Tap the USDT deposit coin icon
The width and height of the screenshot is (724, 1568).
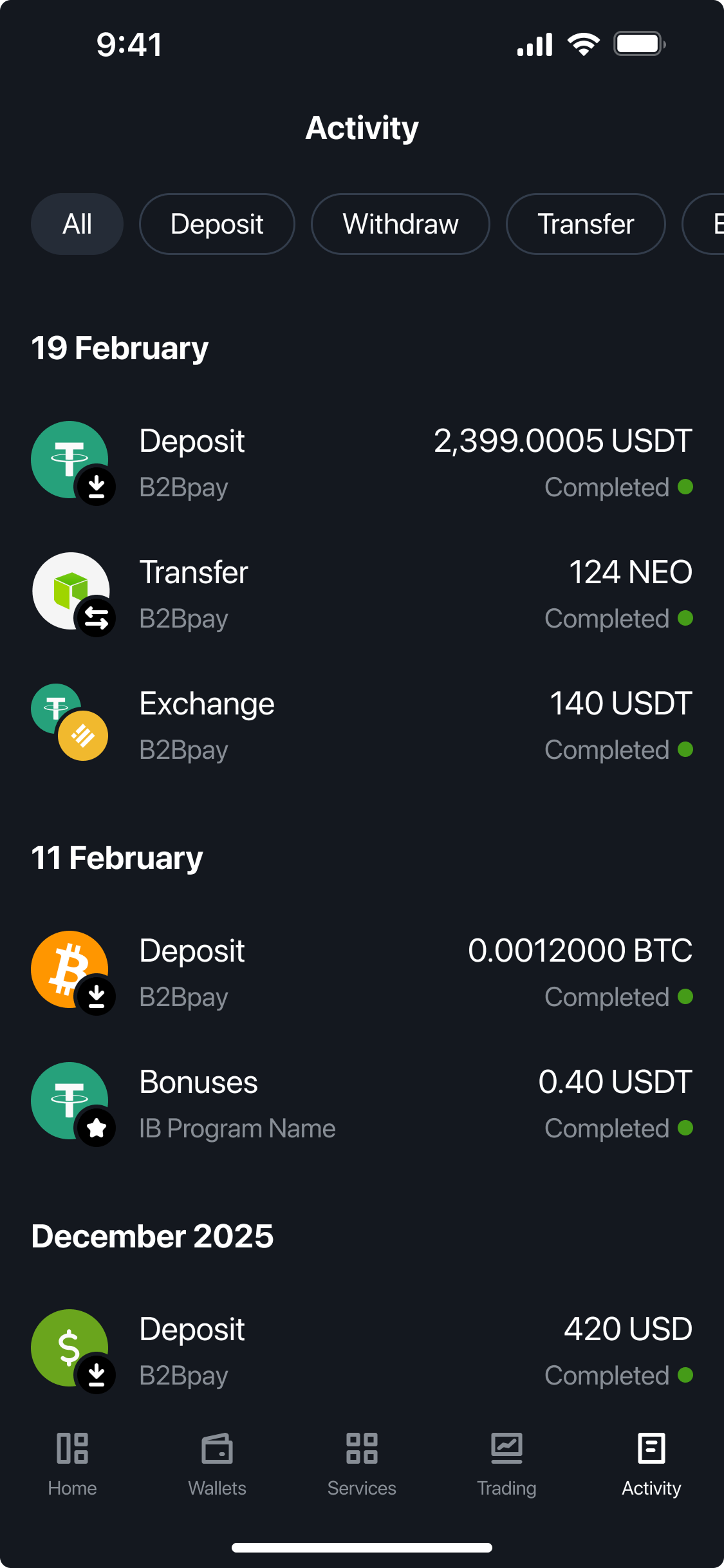point(70,460)
